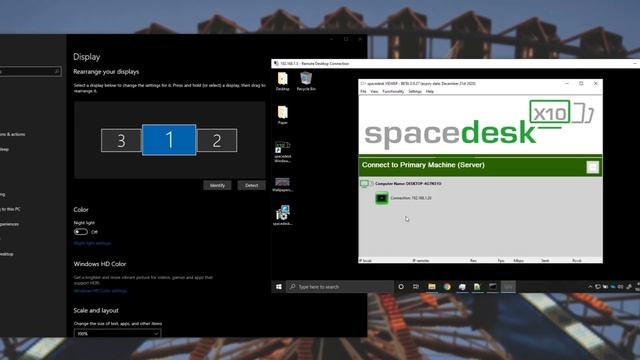Select display 2 in the arrangement box

[217, 140]
